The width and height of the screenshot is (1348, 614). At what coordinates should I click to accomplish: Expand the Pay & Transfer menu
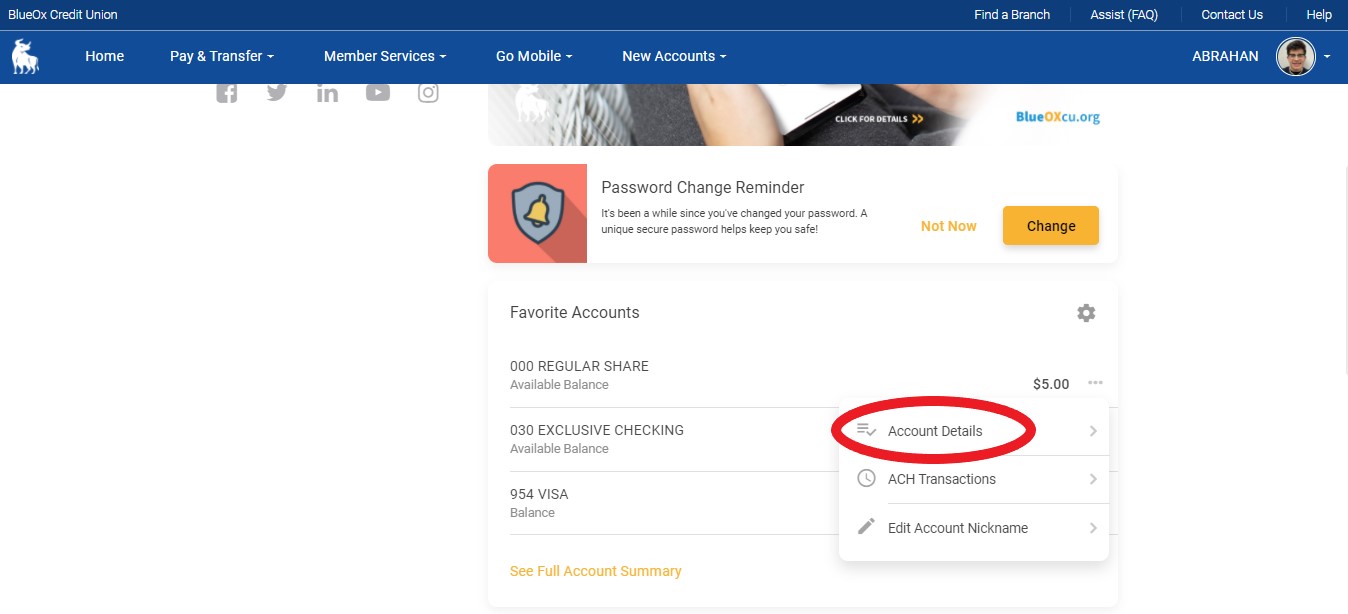(x=221, y=57)
